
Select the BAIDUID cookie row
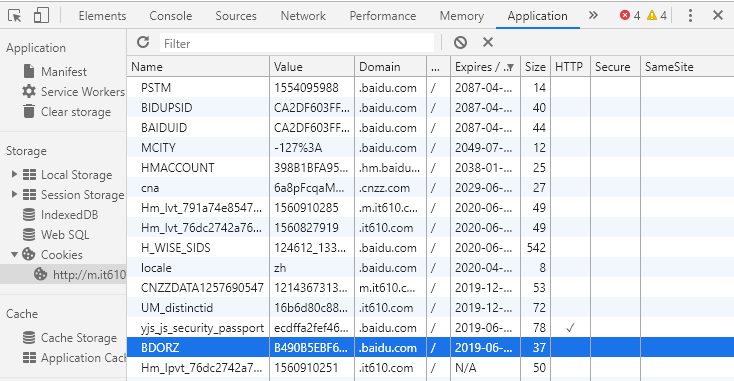pos(430,127)
